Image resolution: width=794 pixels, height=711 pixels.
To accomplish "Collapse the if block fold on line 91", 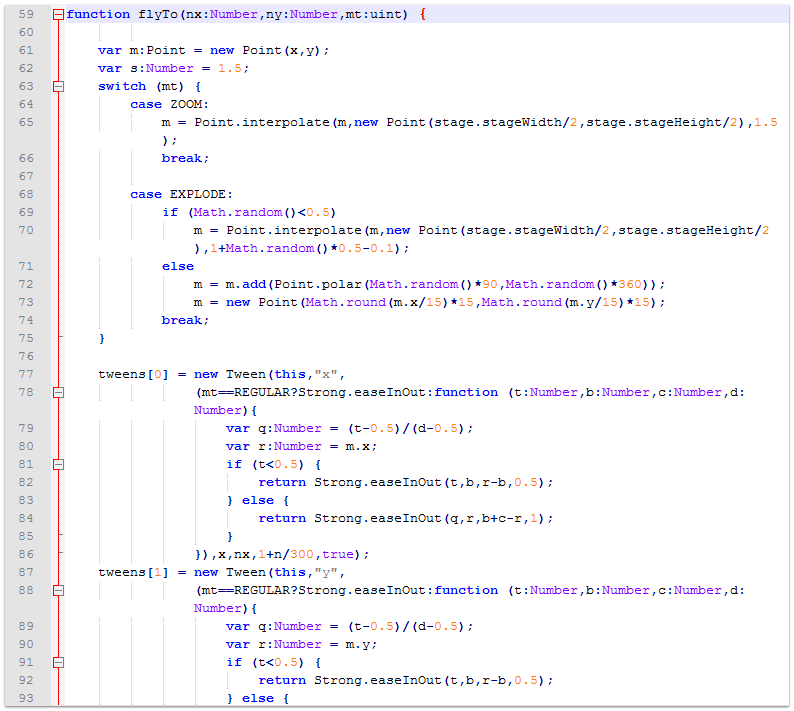I will [x=58, y=663].
